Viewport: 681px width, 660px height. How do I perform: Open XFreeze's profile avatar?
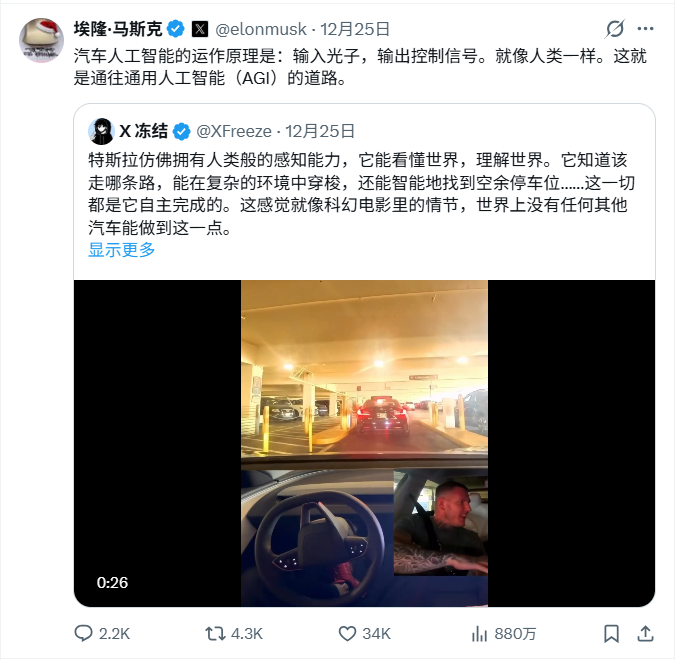[x=101, y=131]
